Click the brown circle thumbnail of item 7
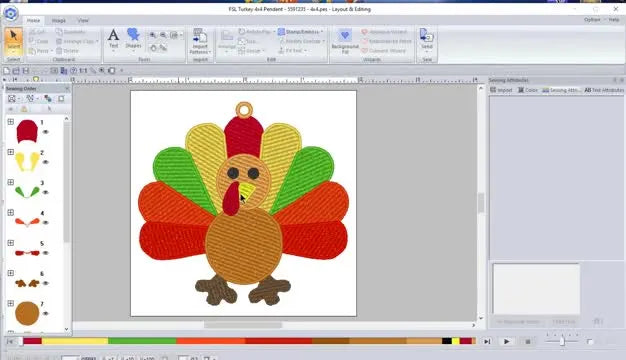The height and width of the screenshot is (360, 626). pyautogui.click(x=27, y=313)
